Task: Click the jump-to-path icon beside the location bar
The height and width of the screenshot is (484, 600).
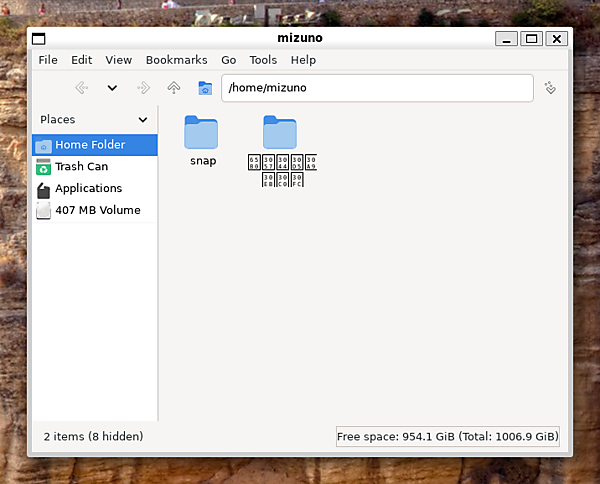Action: [550, 88]
